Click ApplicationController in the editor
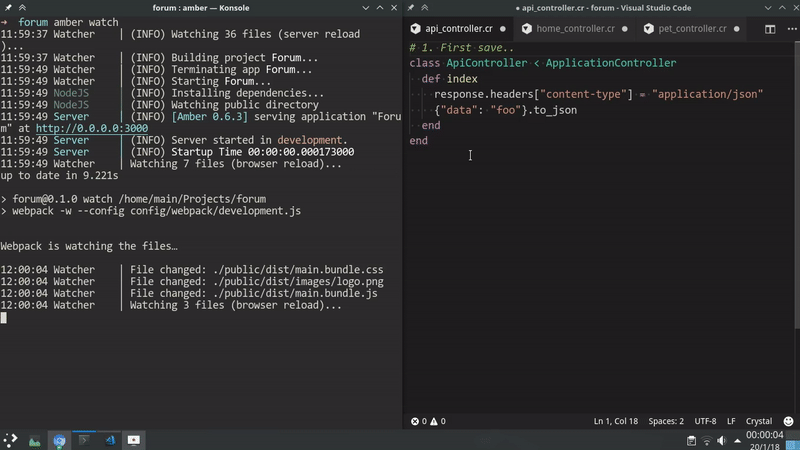Image resolution: width=800 pixels, height=450 pixels. click(x=611, y=63)
